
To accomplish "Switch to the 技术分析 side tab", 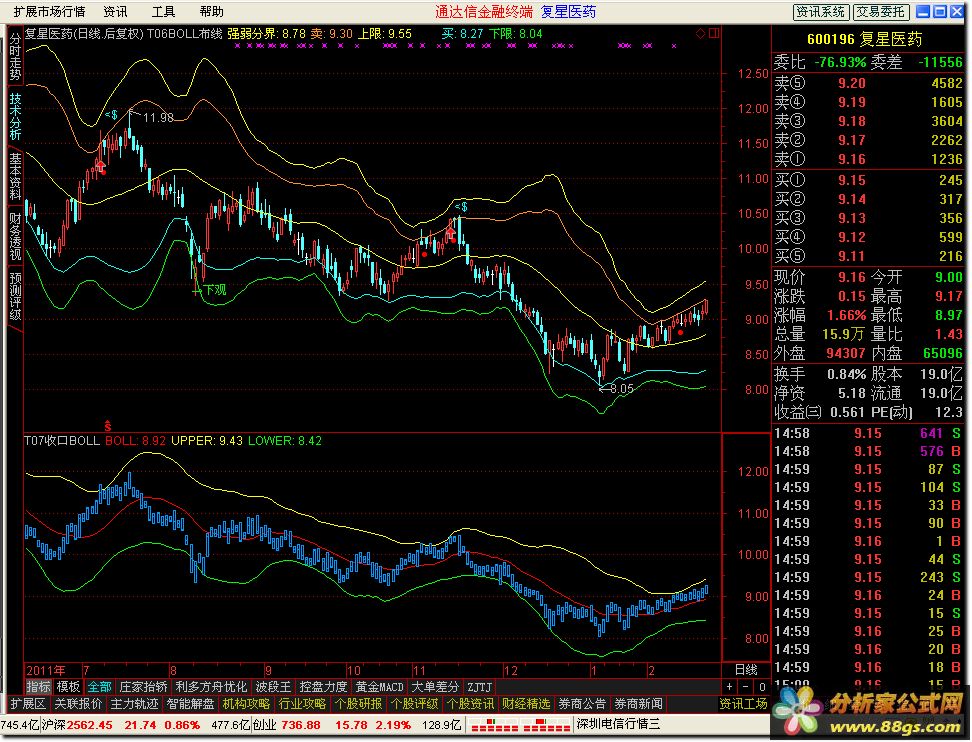I will (15, 116).
